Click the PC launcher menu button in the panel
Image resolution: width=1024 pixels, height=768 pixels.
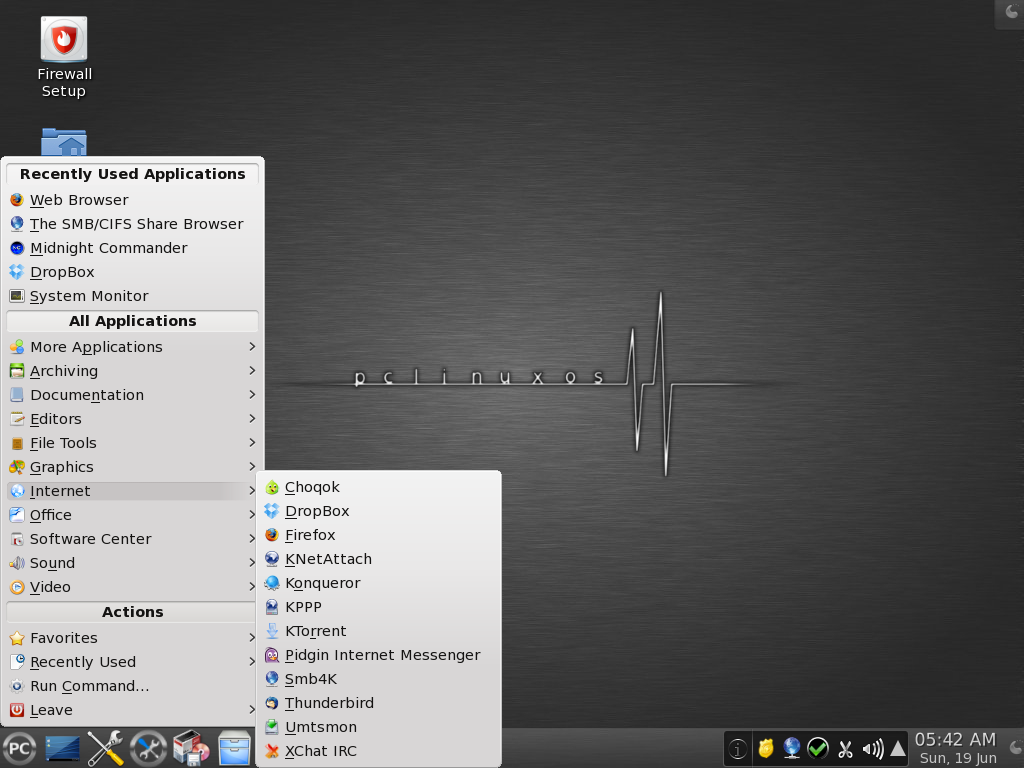coord(20,748)
